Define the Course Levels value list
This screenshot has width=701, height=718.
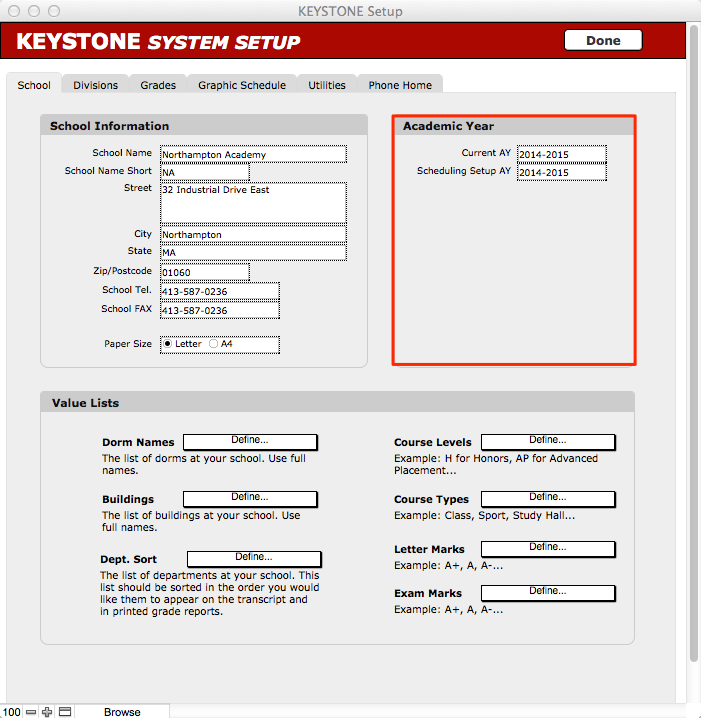click(548, 441)
